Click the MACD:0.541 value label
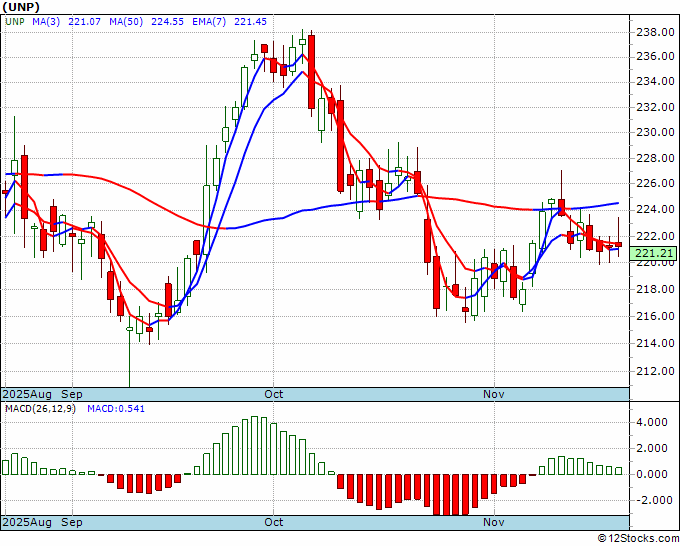The height and width of the screenshot is (546, 680). tap(116, 409)
